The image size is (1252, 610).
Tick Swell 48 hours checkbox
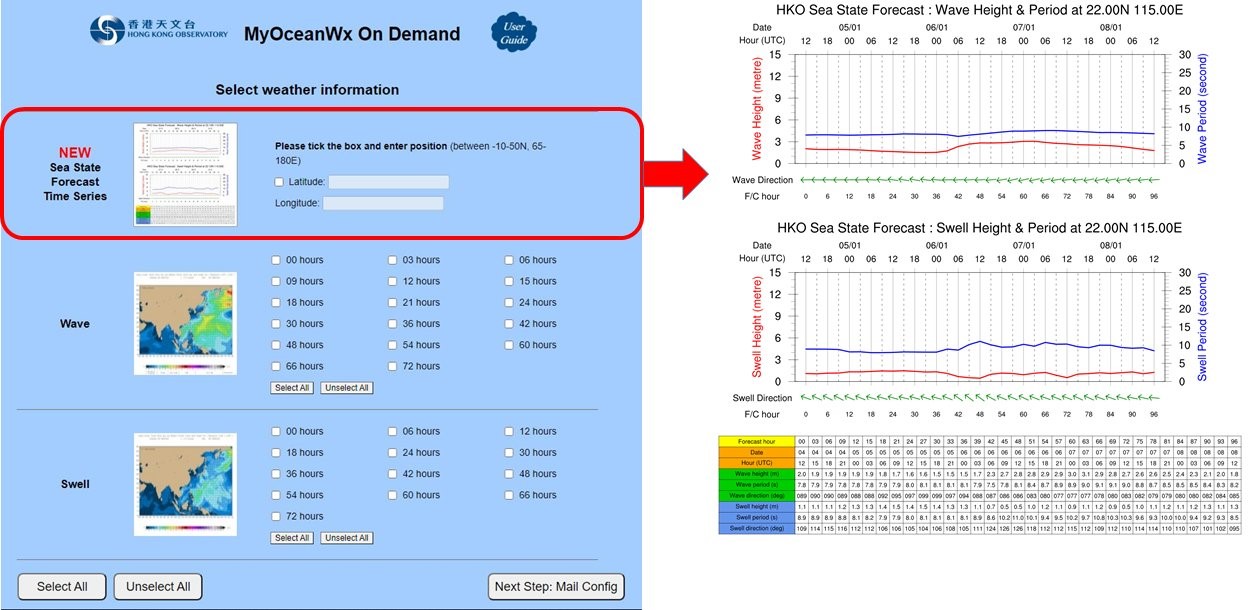click(x=510, y=474)
